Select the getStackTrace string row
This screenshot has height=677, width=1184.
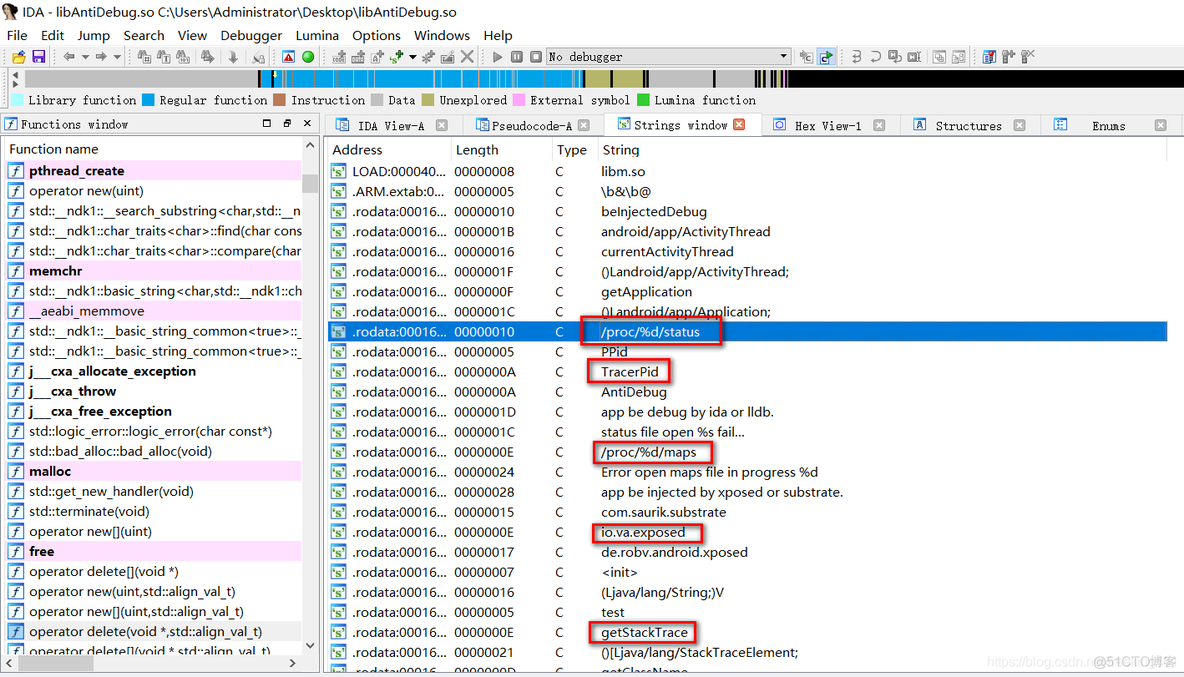[748, 632]
